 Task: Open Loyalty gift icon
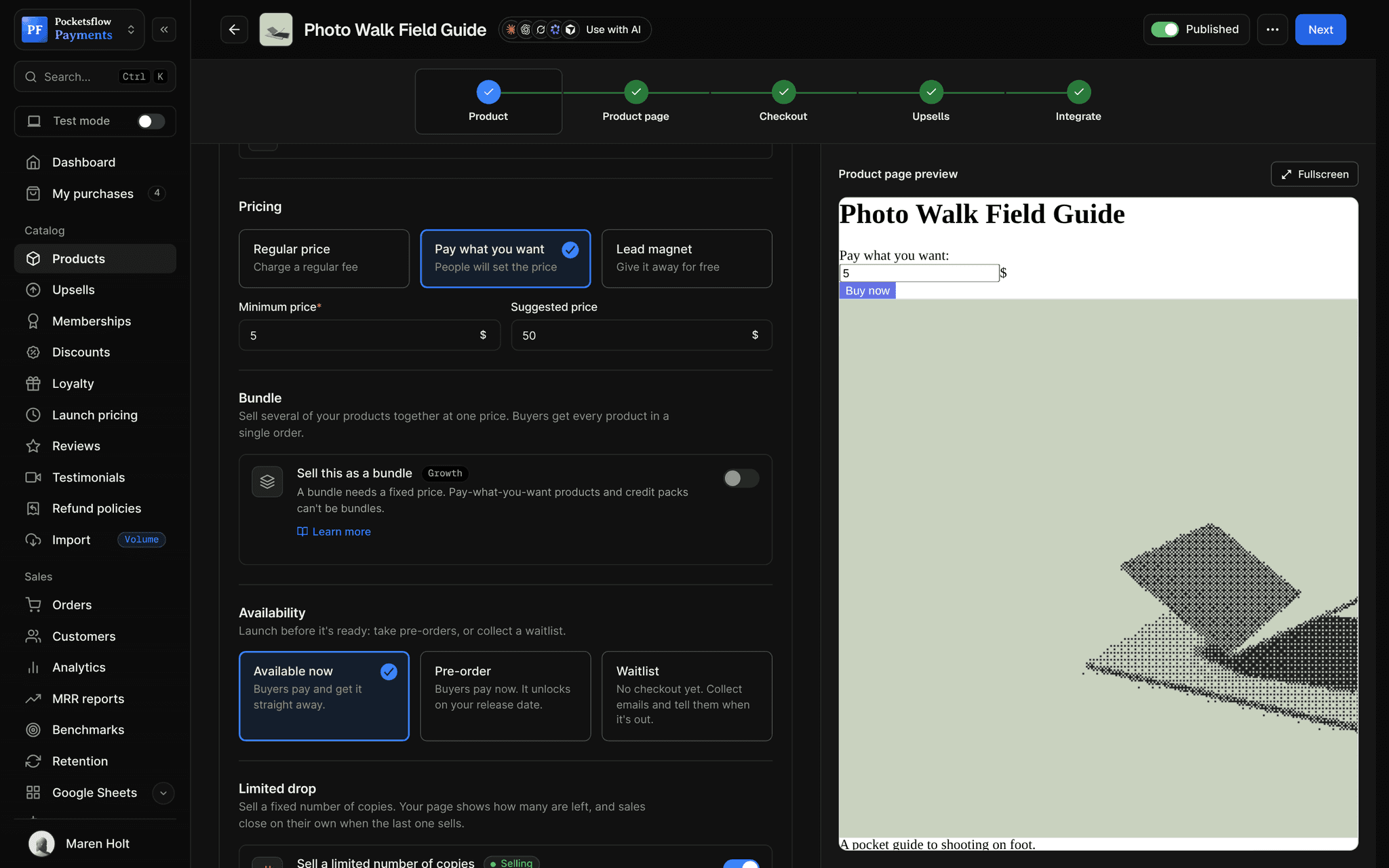pyautogui.click(x=33, y=383)
